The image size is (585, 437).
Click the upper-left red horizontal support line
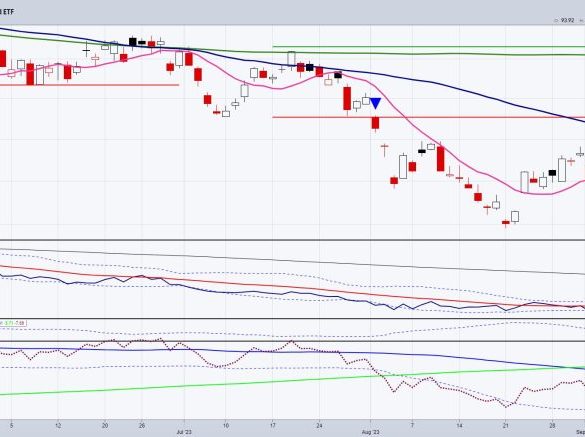coord(90,85)
